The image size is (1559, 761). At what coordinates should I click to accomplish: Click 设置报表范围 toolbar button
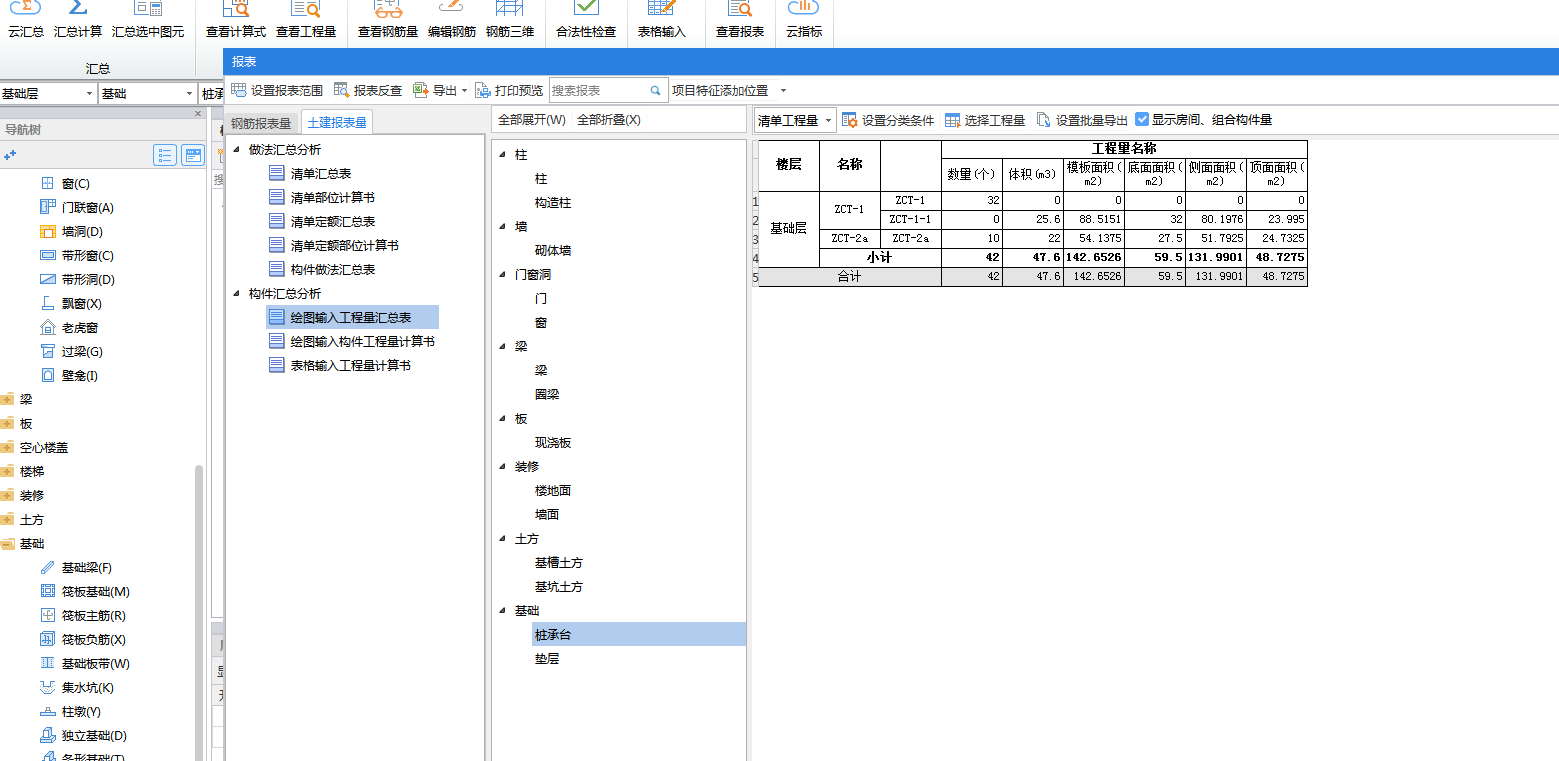point(277,90)
